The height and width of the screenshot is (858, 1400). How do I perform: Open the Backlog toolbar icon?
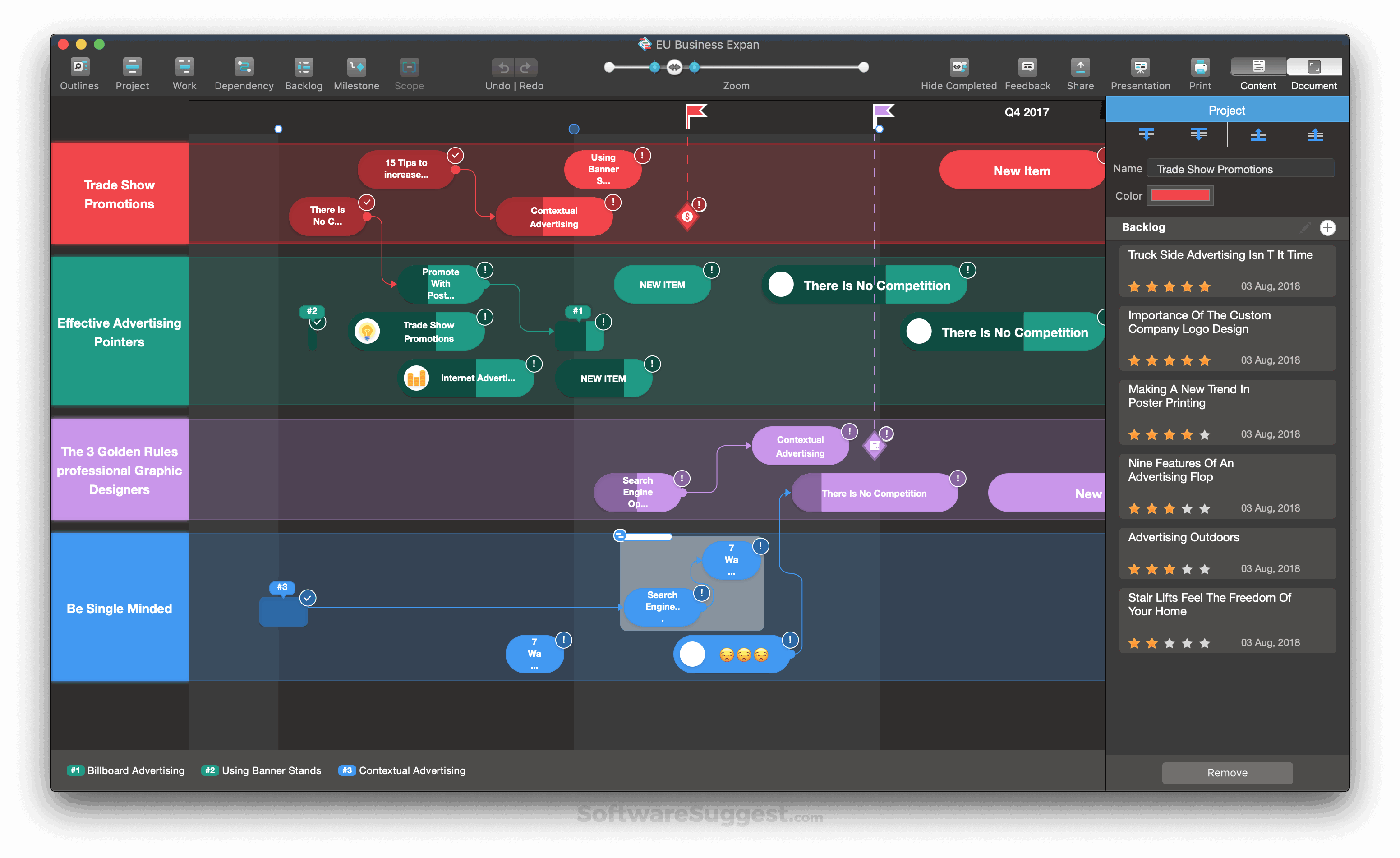[304, 73]
